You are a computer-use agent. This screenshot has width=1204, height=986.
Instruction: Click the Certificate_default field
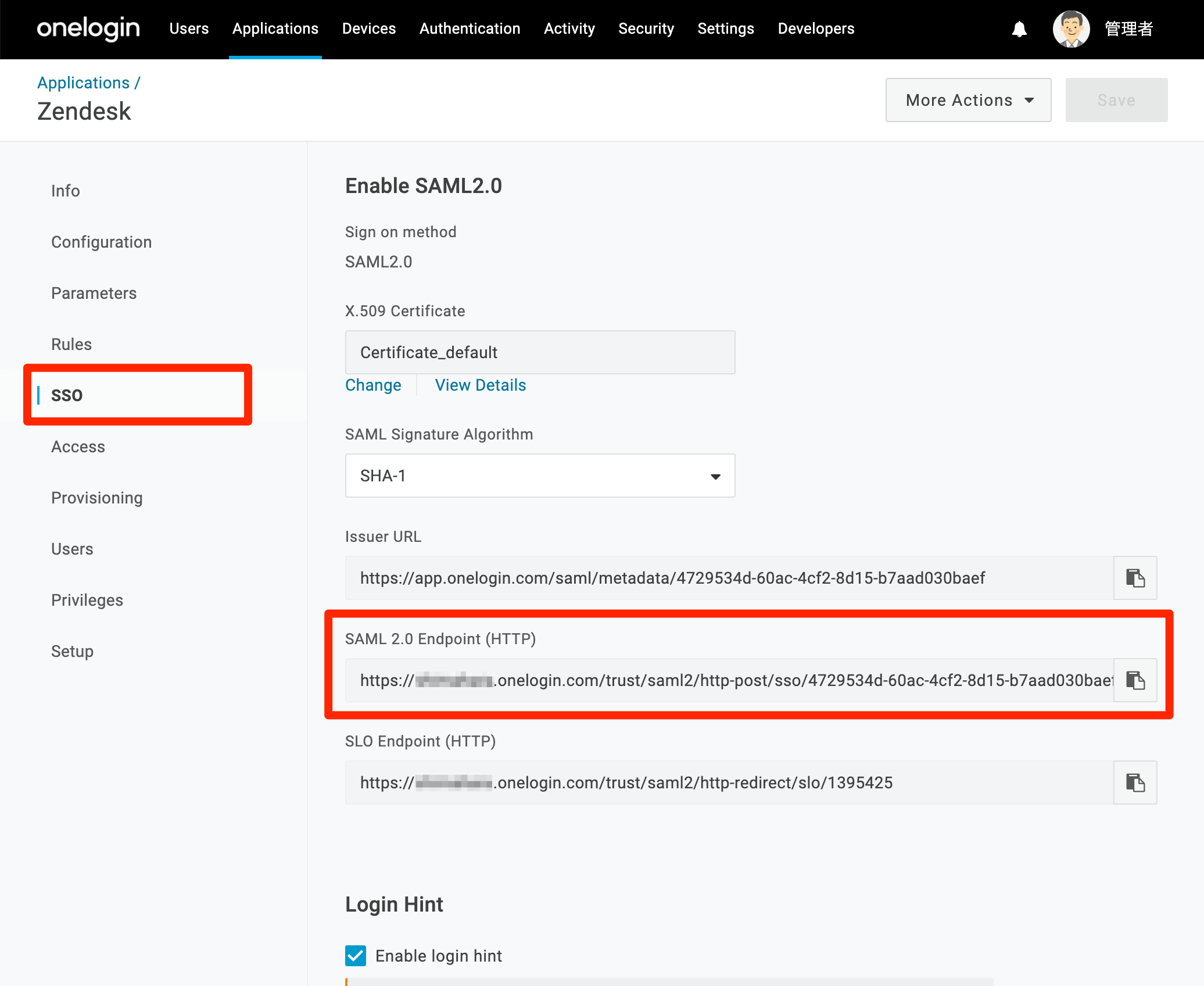pos(540,352)
